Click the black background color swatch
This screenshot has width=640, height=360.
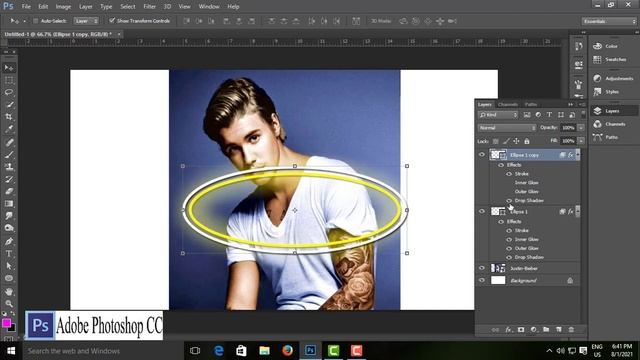point(13,329)
